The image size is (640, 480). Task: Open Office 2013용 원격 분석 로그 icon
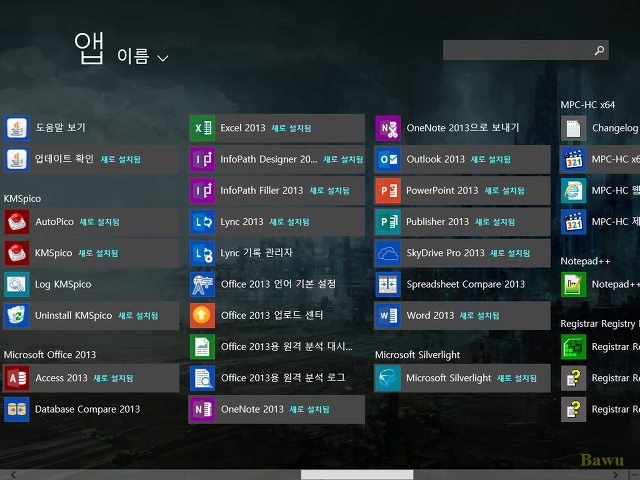coord(202,378)
